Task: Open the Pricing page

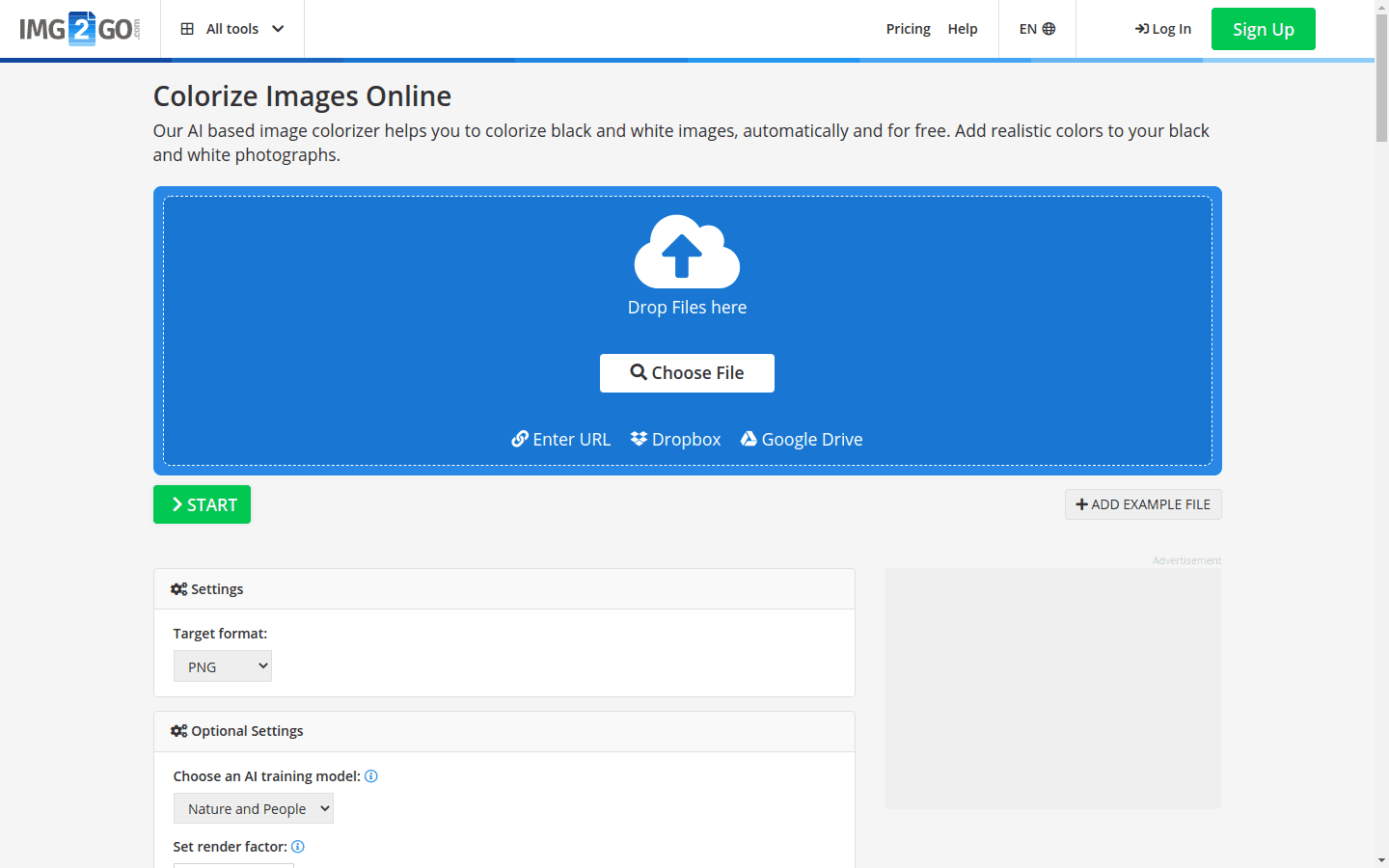Action: [908, 28]
